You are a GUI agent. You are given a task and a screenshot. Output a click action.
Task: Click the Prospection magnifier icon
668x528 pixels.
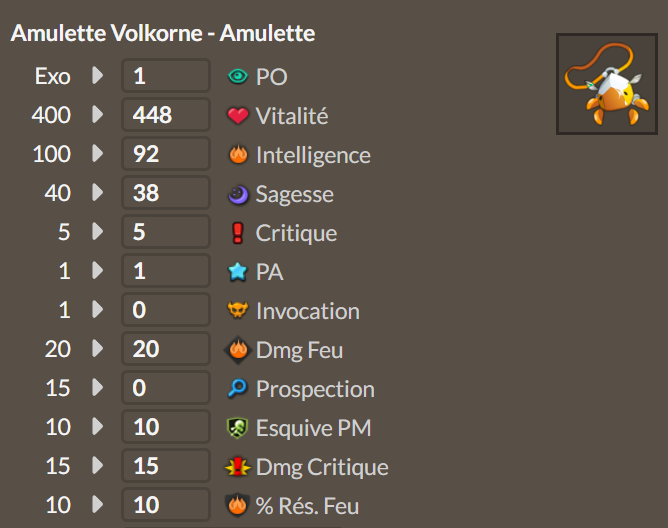click(x=237, y=388)
